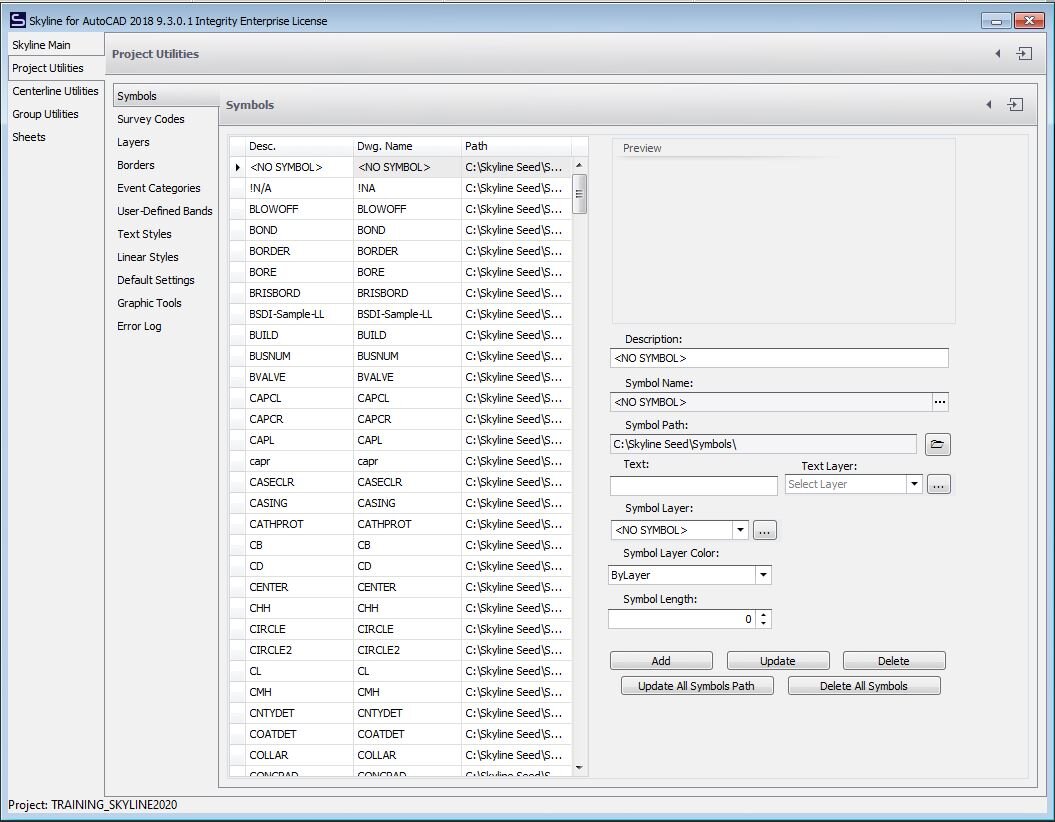This screenshot has height=822, width=1055.
Task: Open Symbol Name ellipsis browse button
Action: (x=940, y=402)
